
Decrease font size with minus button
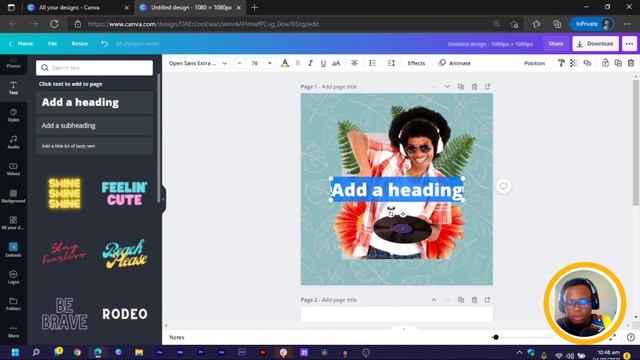click(239, 63)
